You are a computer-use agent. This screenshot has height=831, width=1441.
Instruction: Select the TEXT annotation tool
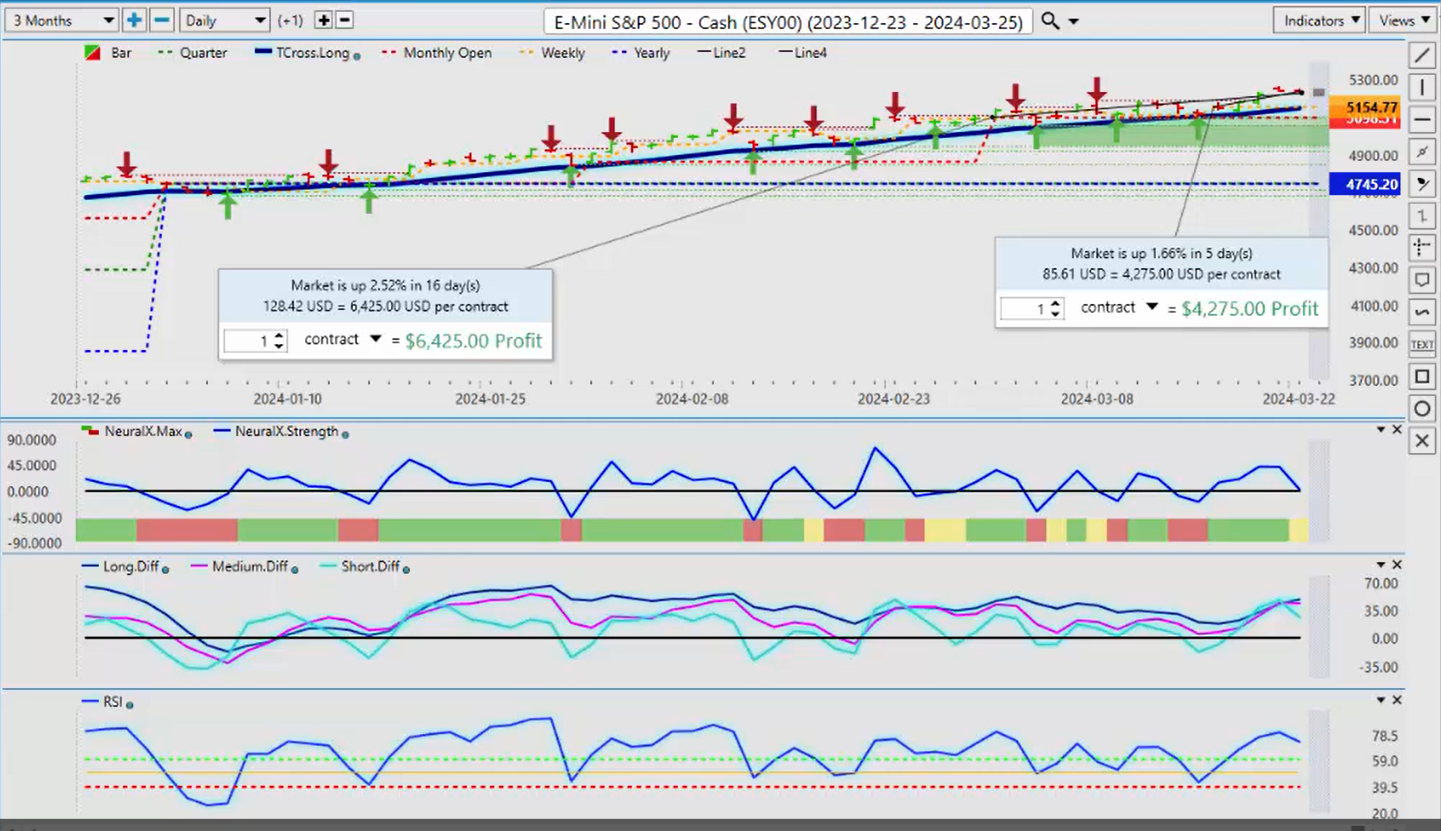point(1422,344)
